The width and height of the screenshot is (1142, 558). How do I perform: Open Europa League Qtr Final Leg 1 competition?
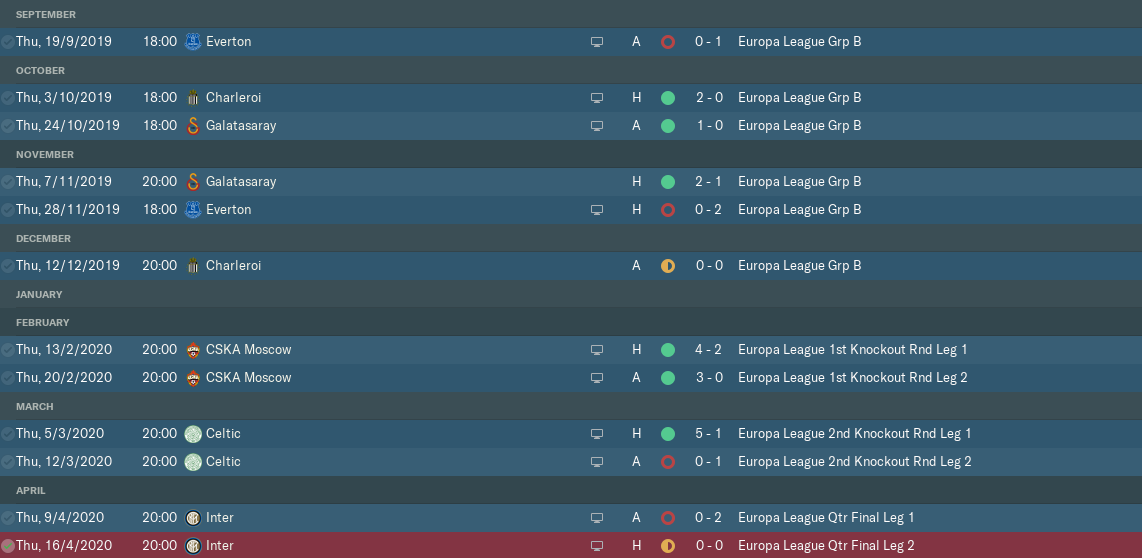coord(826,518)
